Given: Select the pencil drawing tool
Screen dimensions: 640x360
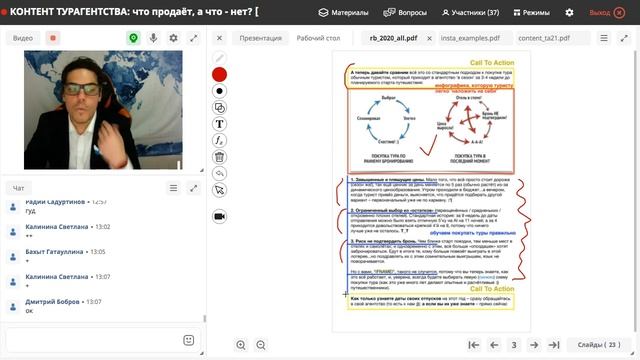Looking at the screenshot, I should pyautogui.click(x=219, y=58).
